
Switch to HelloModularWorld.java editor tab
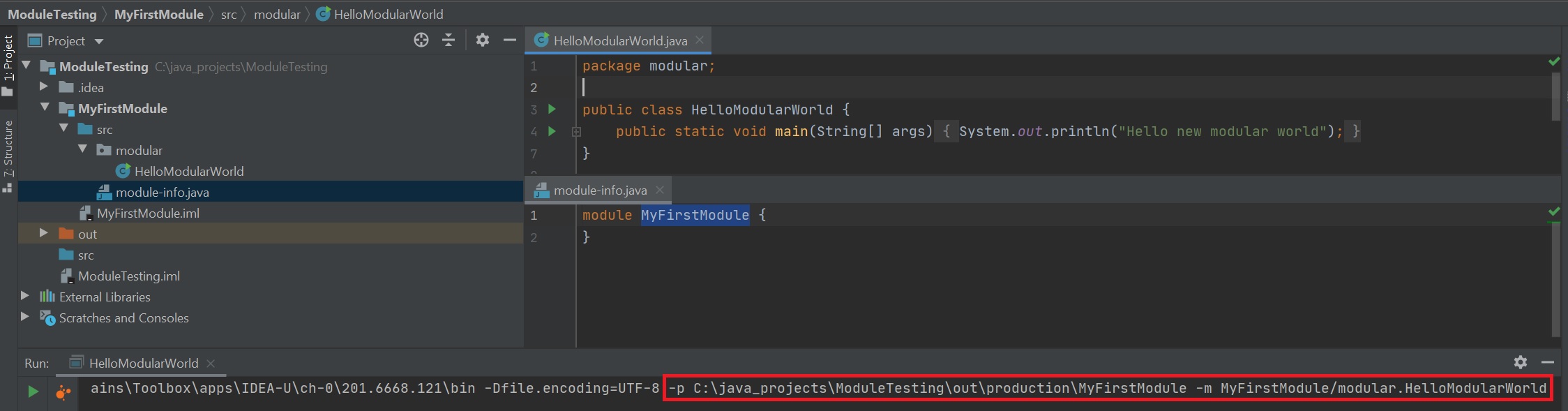point(619,40)
